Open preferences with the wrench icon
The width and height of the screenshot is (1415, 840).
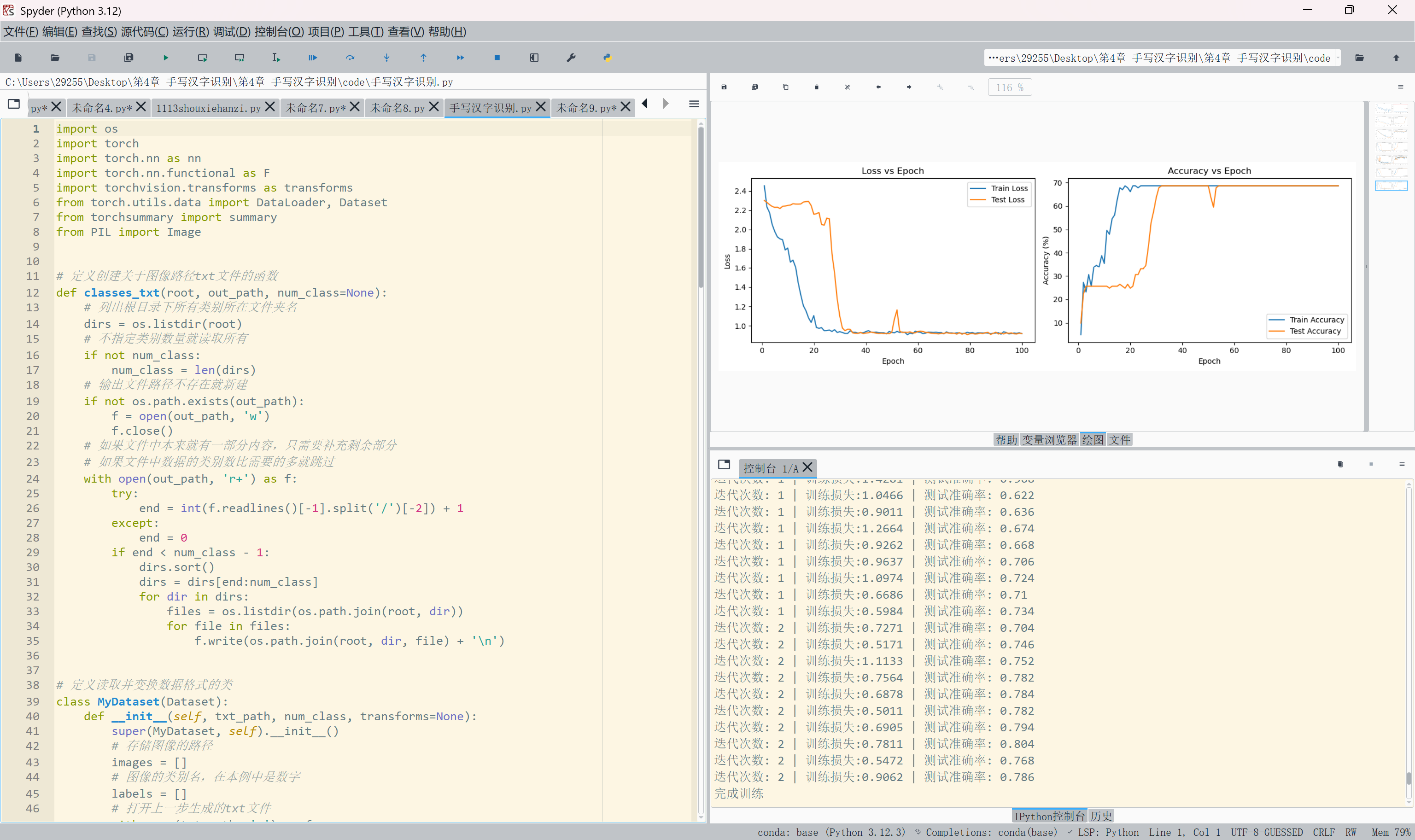[571, 58]
